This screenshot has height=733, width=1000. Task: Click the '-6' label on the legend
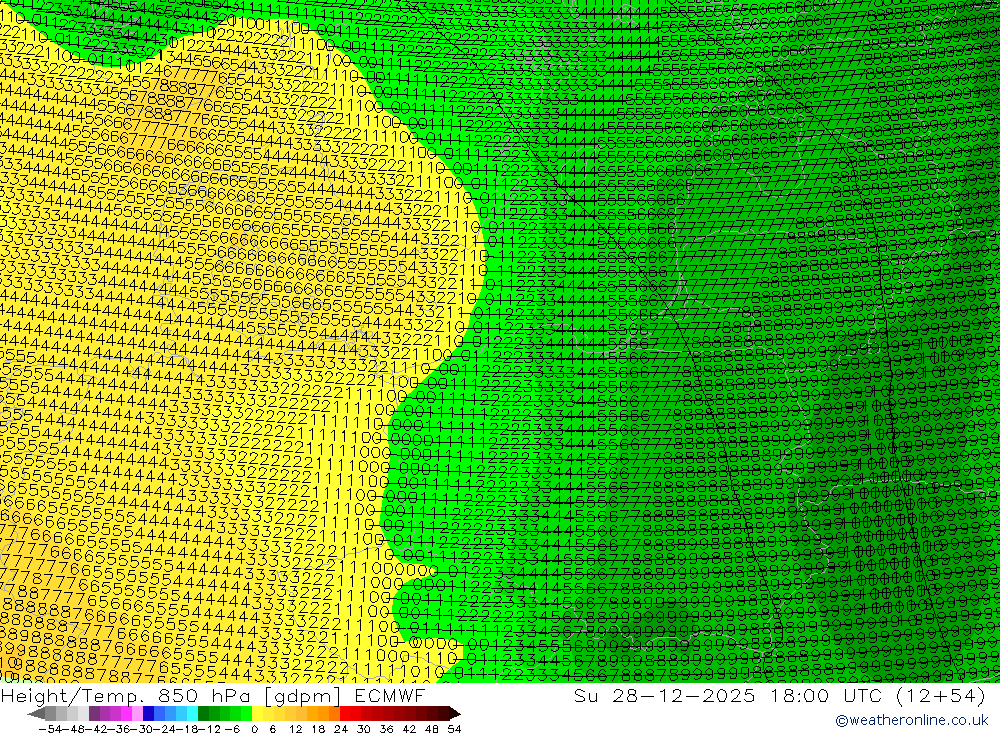[x=232, y=729]
